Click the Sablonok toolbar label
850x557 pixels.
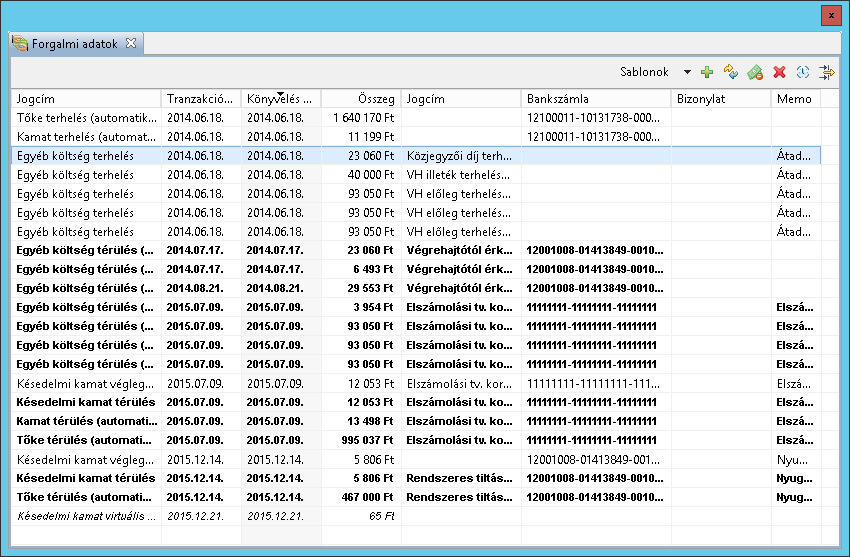coord(644,72)
